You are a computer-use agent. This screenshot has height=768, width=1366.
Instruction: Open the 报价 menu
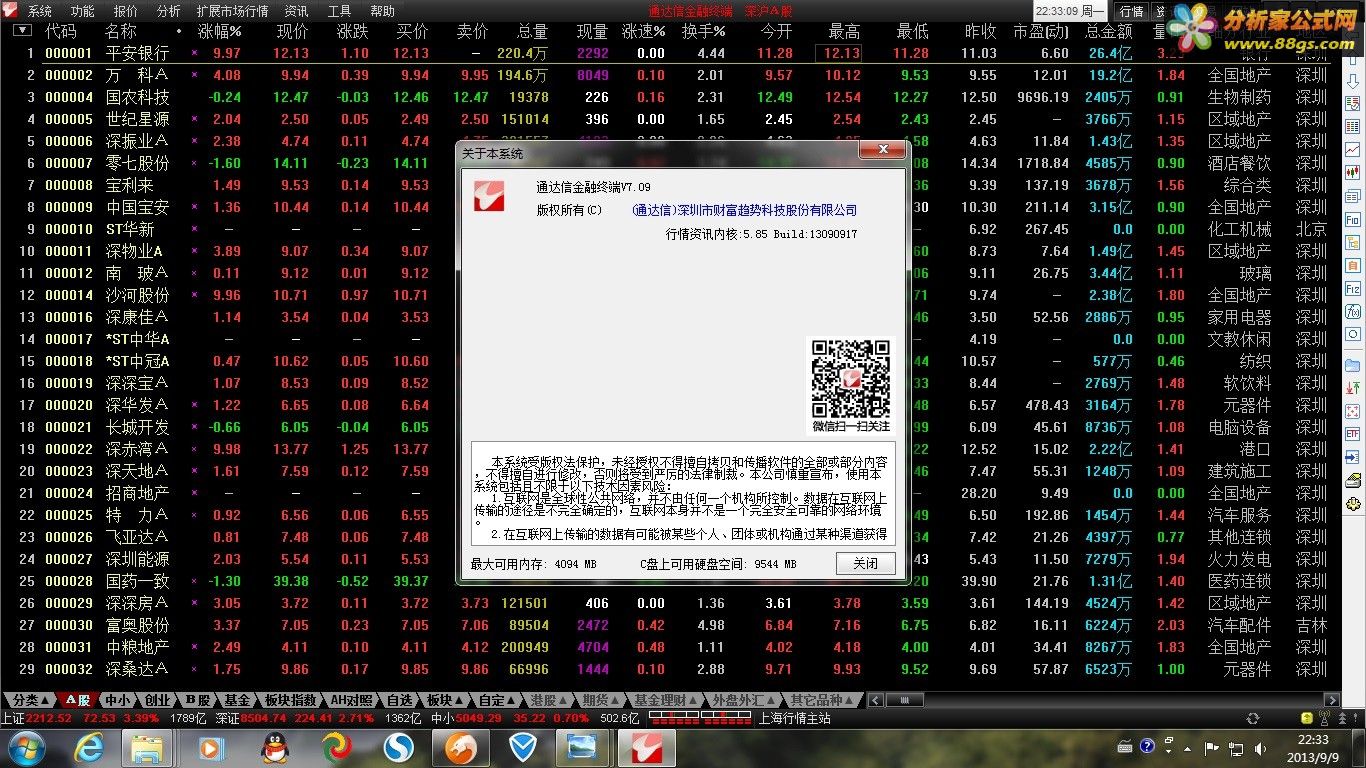pyautogui.click(x=126, y=11)
